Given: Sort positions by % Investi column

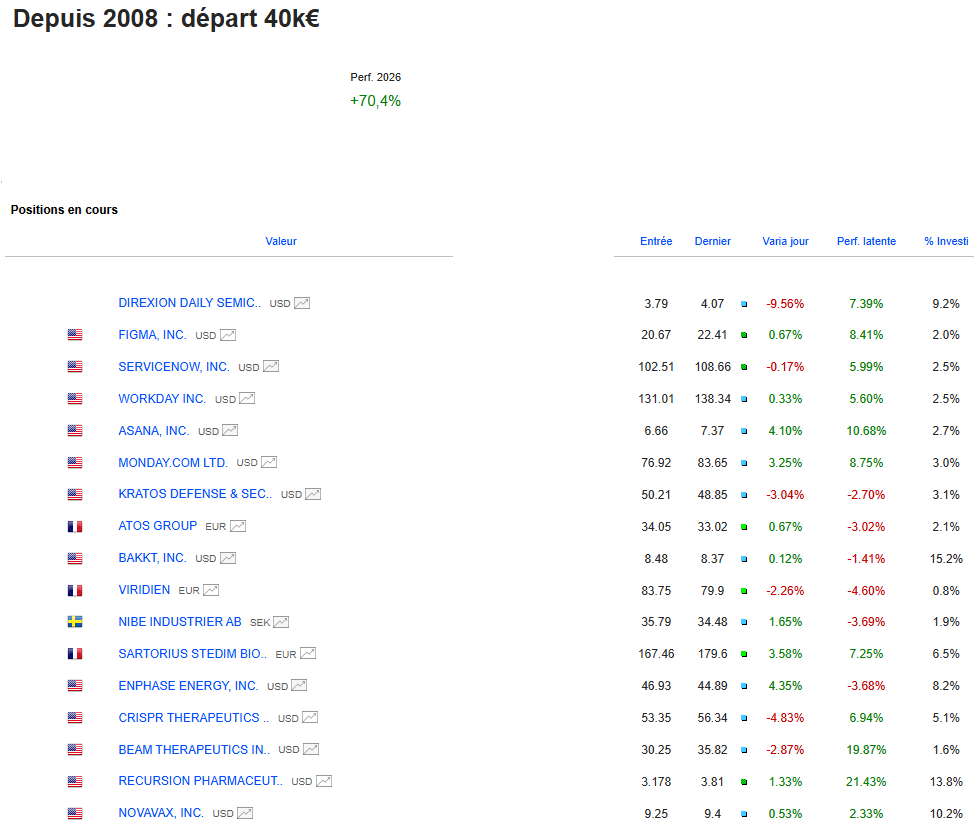Looking at the screenshot, I should (x=946, y=241).
